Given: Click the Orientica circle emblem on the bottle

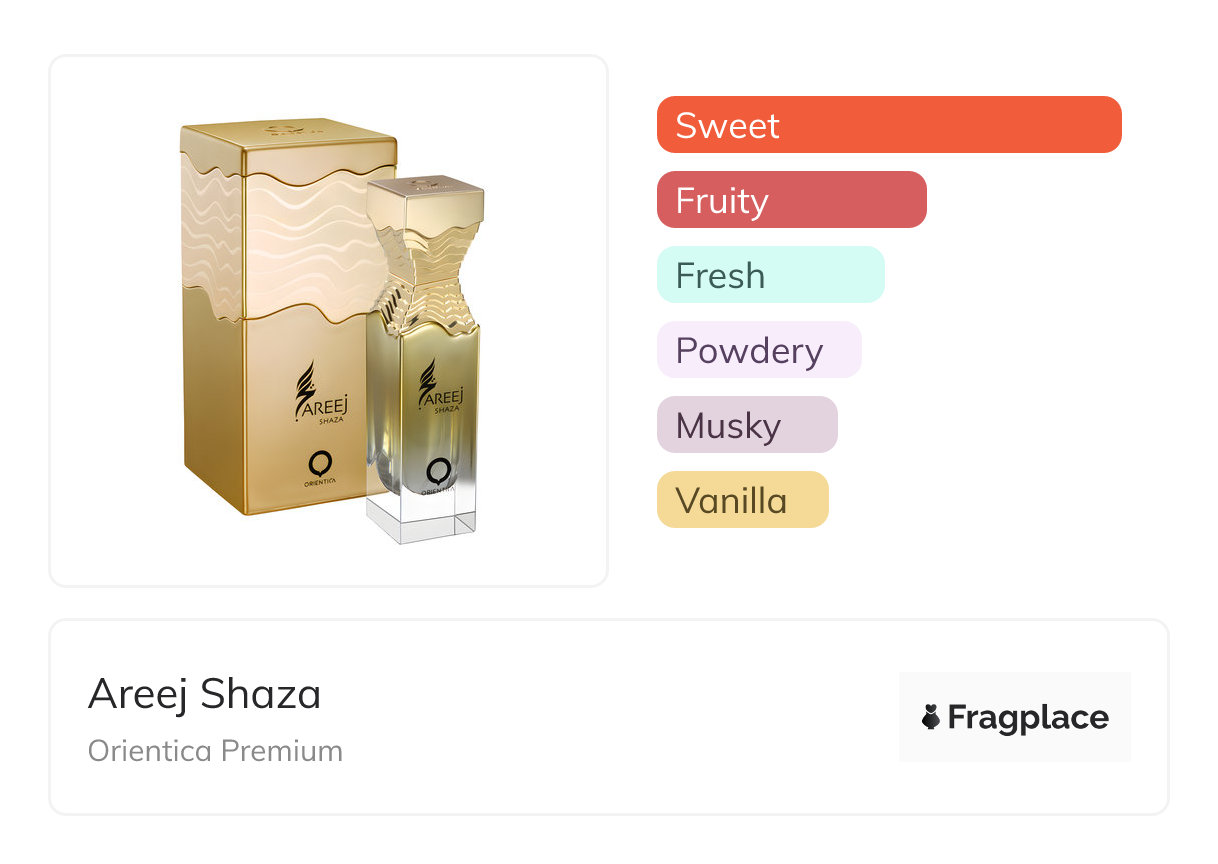Looking at the screenshot, I should click(436, 470).
